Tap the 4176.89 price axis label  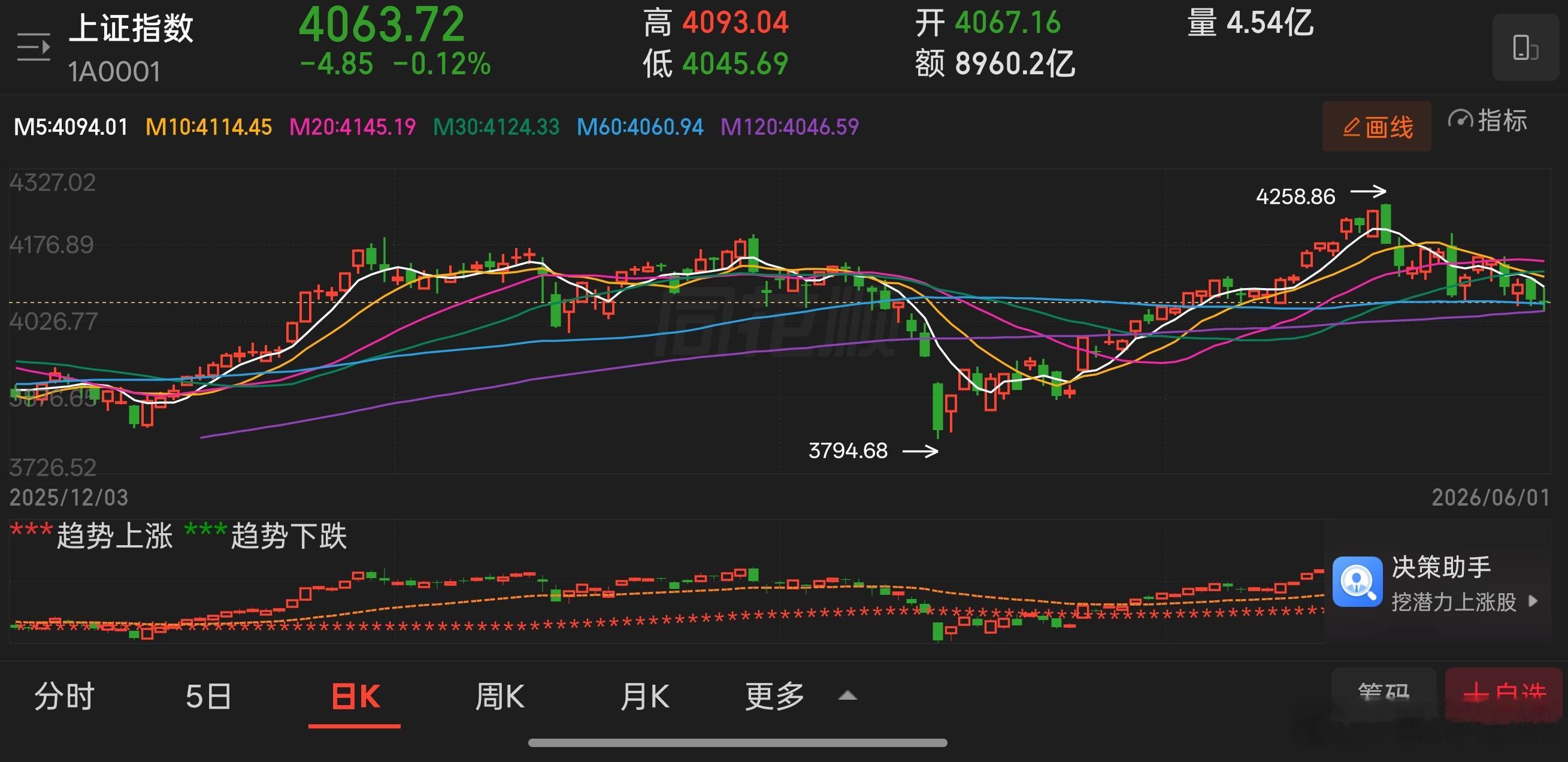52,244
